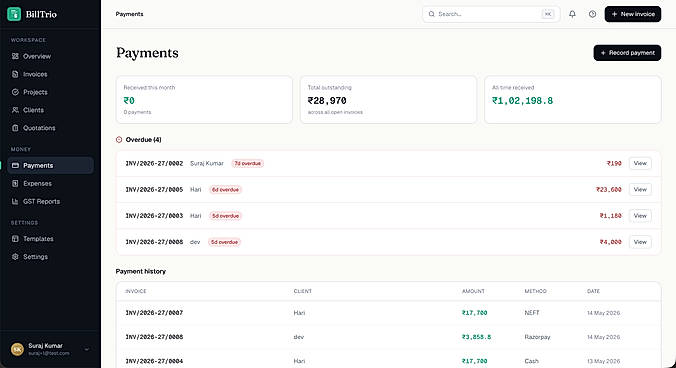This screenshot has width=676, height=368.
Task: Click the NEFT method cell
Action: coord(532,313)
